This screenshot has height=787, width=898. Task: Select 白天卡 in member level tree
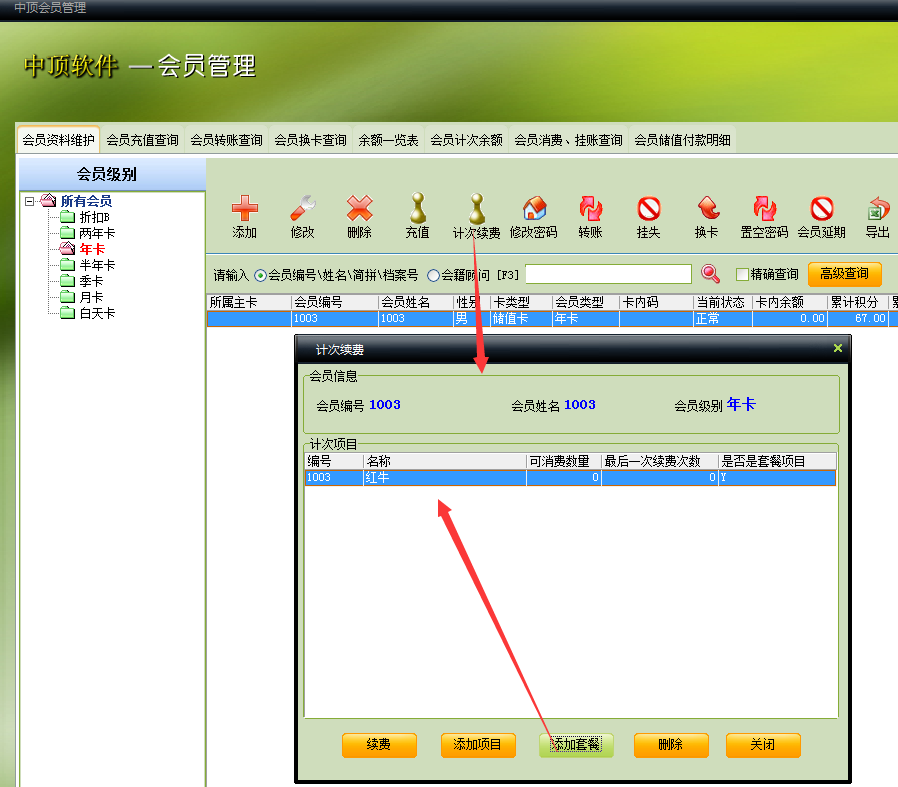(x=97, y=313)
